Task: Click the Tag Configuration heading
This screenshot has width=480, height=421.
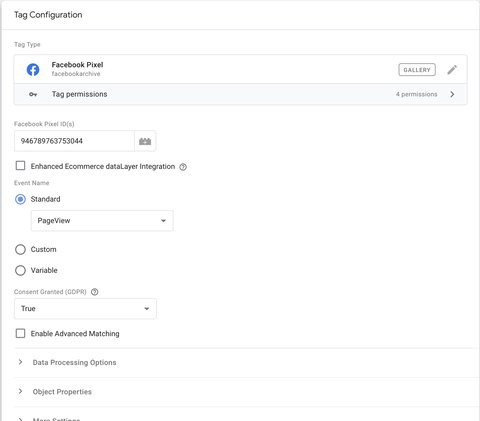Action: tap(48, 15)
